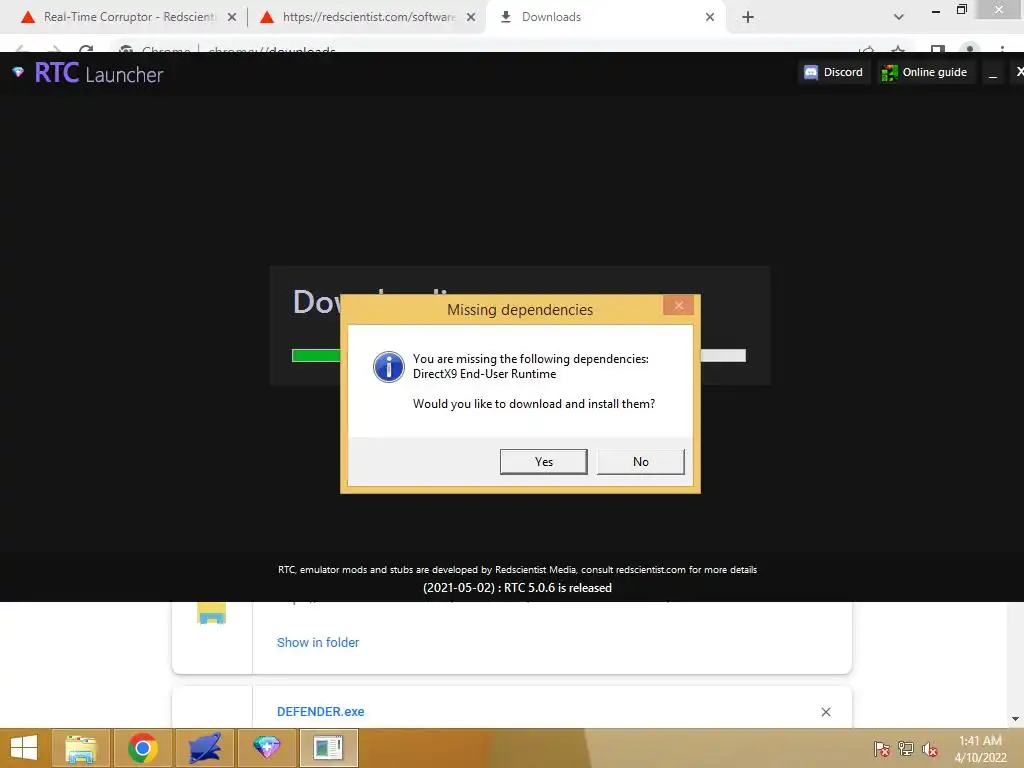
Task: Open Google Chrome from the taskbar
Action: (x=142, y=748)
